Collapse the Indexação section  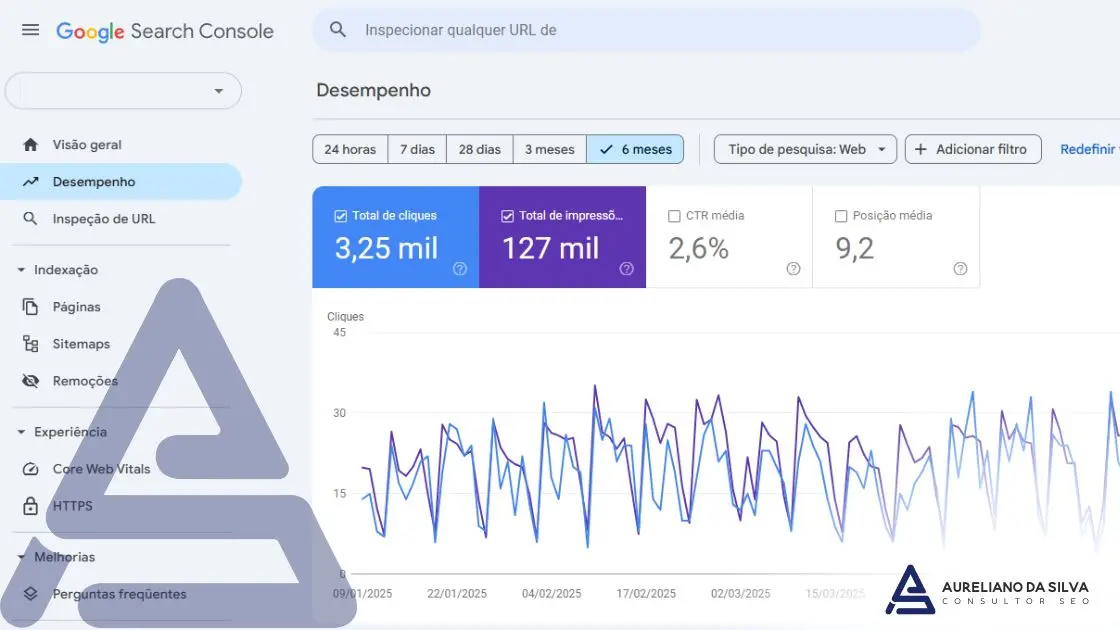point(21,270)
